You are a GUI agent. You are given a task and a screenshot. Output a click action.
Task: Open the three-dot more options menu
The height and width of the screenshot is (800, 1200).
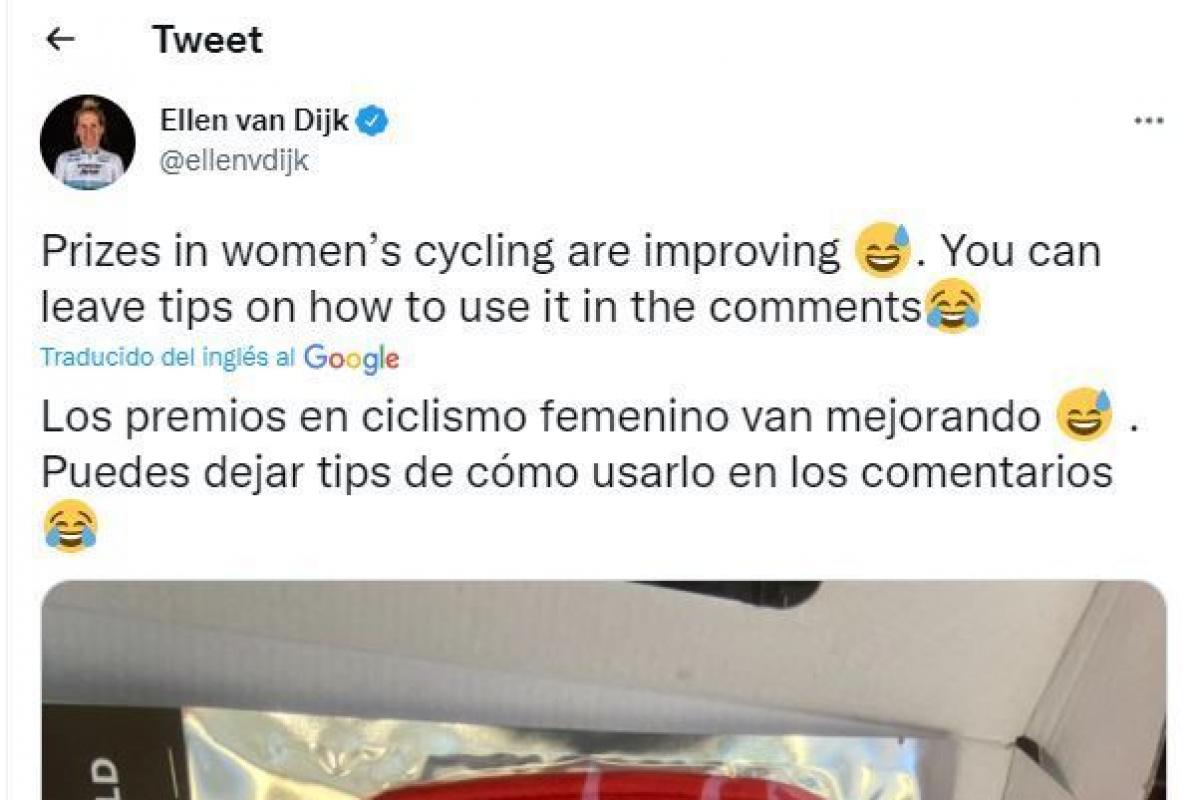pos(1148,121)
